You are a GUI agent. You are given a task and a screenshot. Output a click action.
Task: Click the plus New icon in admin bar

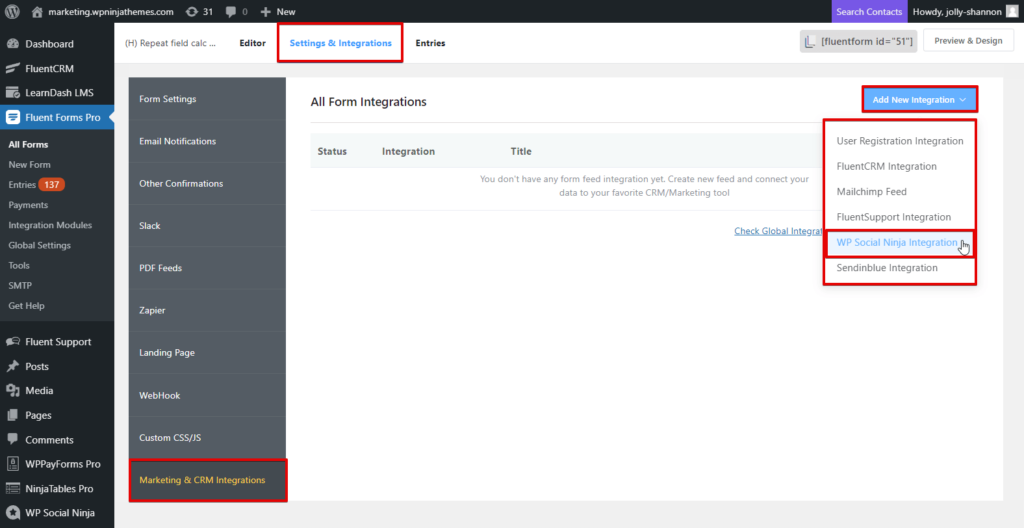coord(265,11)
